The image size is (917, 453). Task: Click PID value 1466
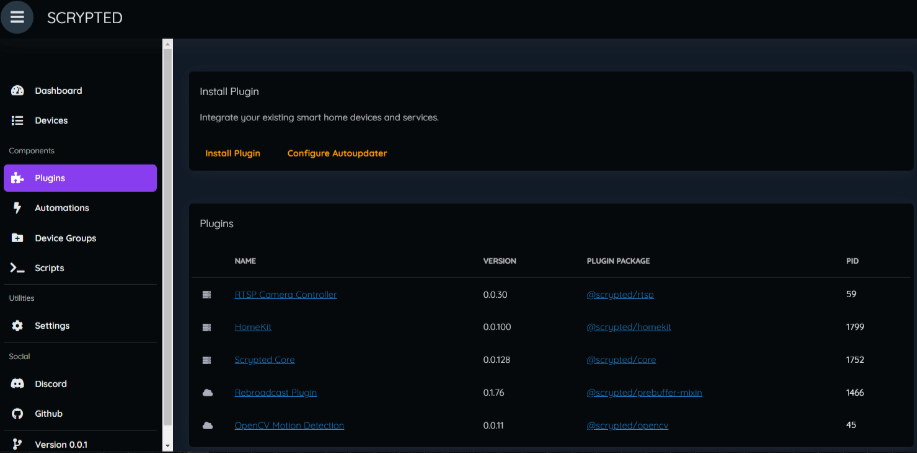(855, 393)
